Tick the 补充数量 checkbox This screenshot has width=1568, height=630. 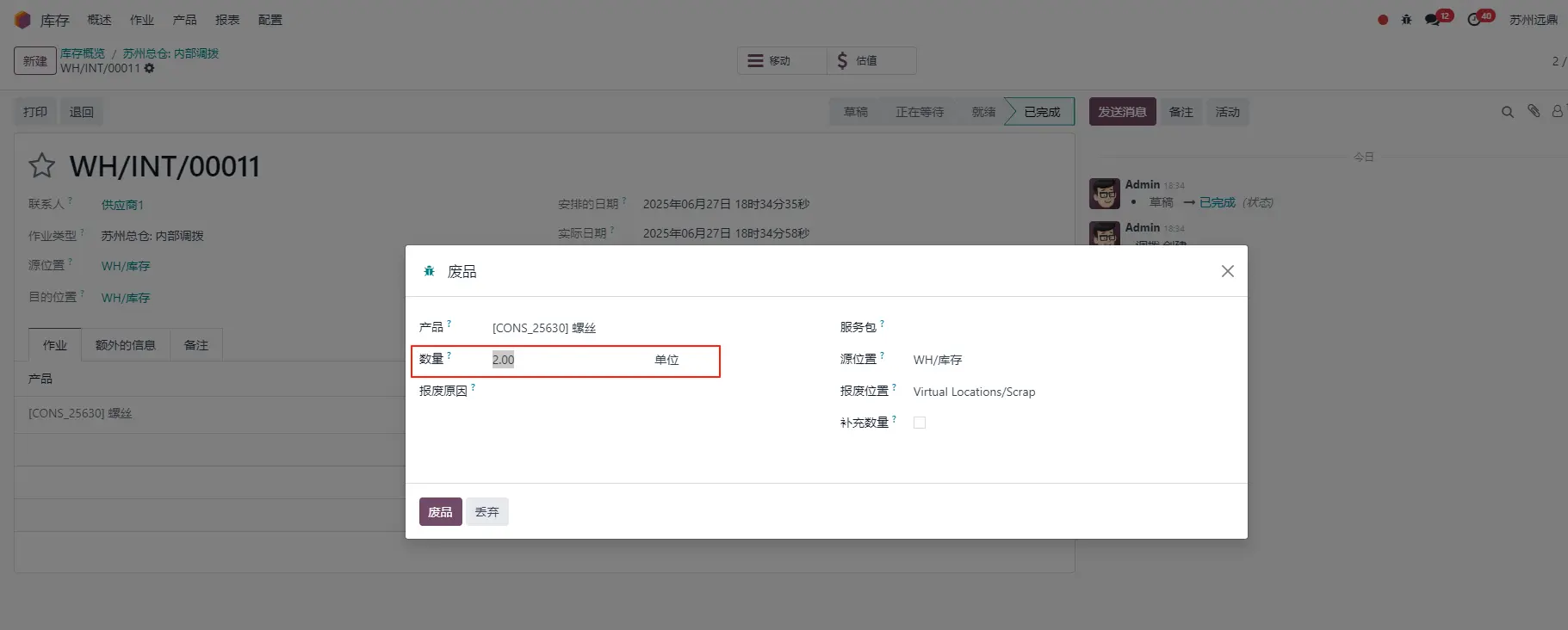click(x=920, y=423)
